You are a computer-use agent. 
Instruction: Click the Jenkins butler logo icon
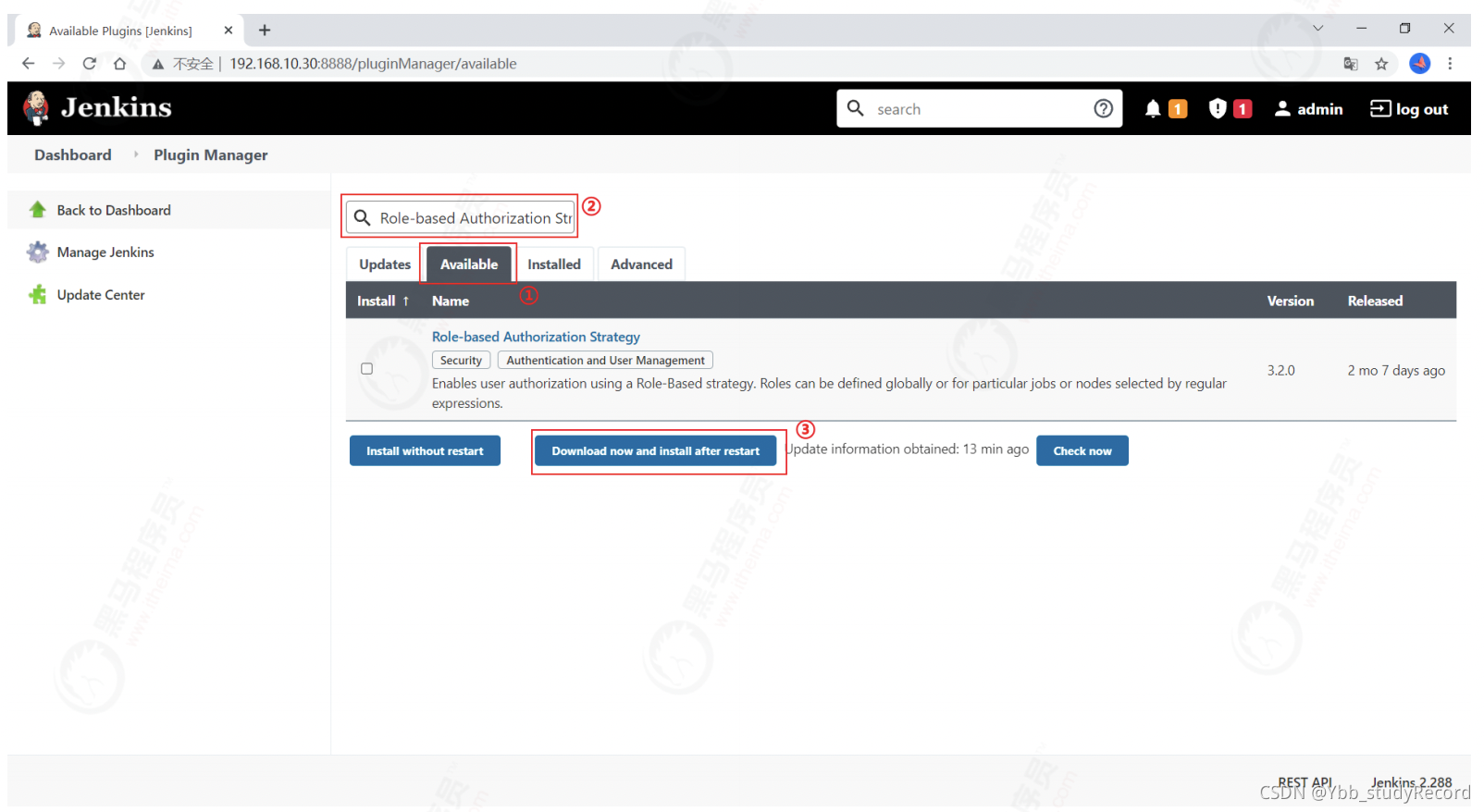(x=36, y=108)
